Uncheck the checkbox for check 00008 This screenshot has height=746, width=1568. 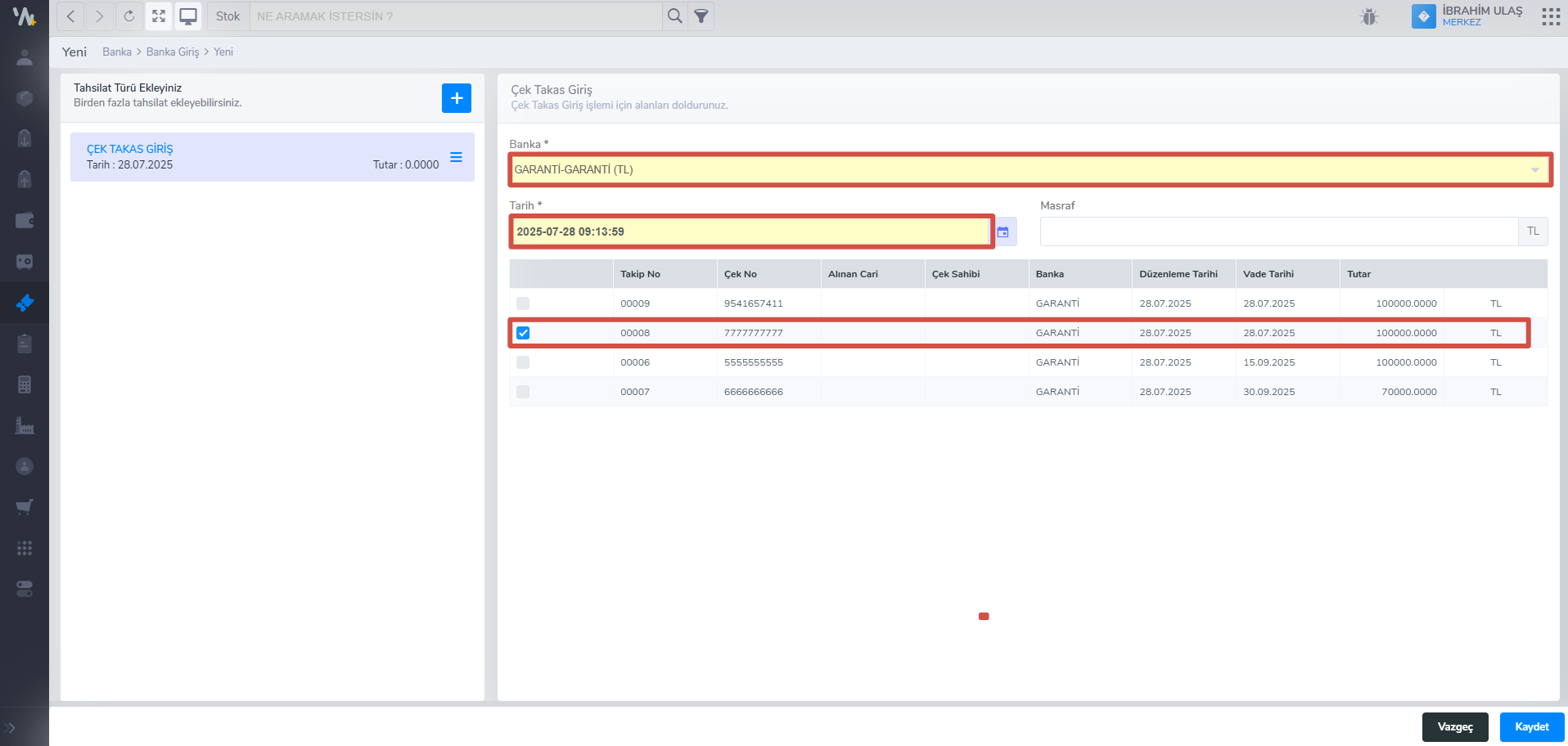point(523,333)
